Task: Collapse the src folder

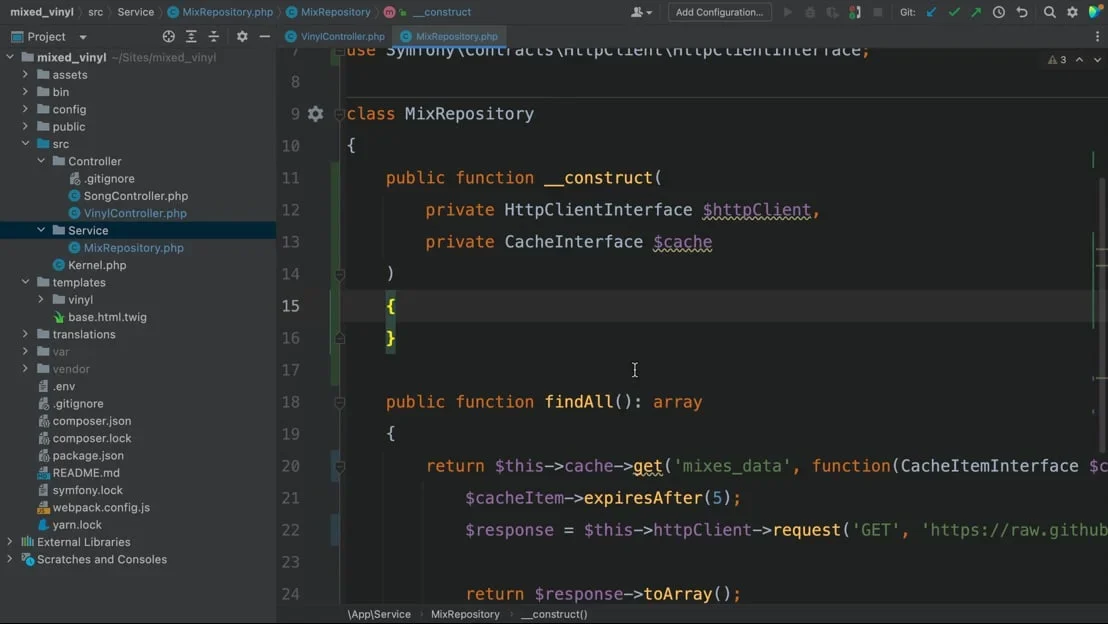Action: pos(25,143)
